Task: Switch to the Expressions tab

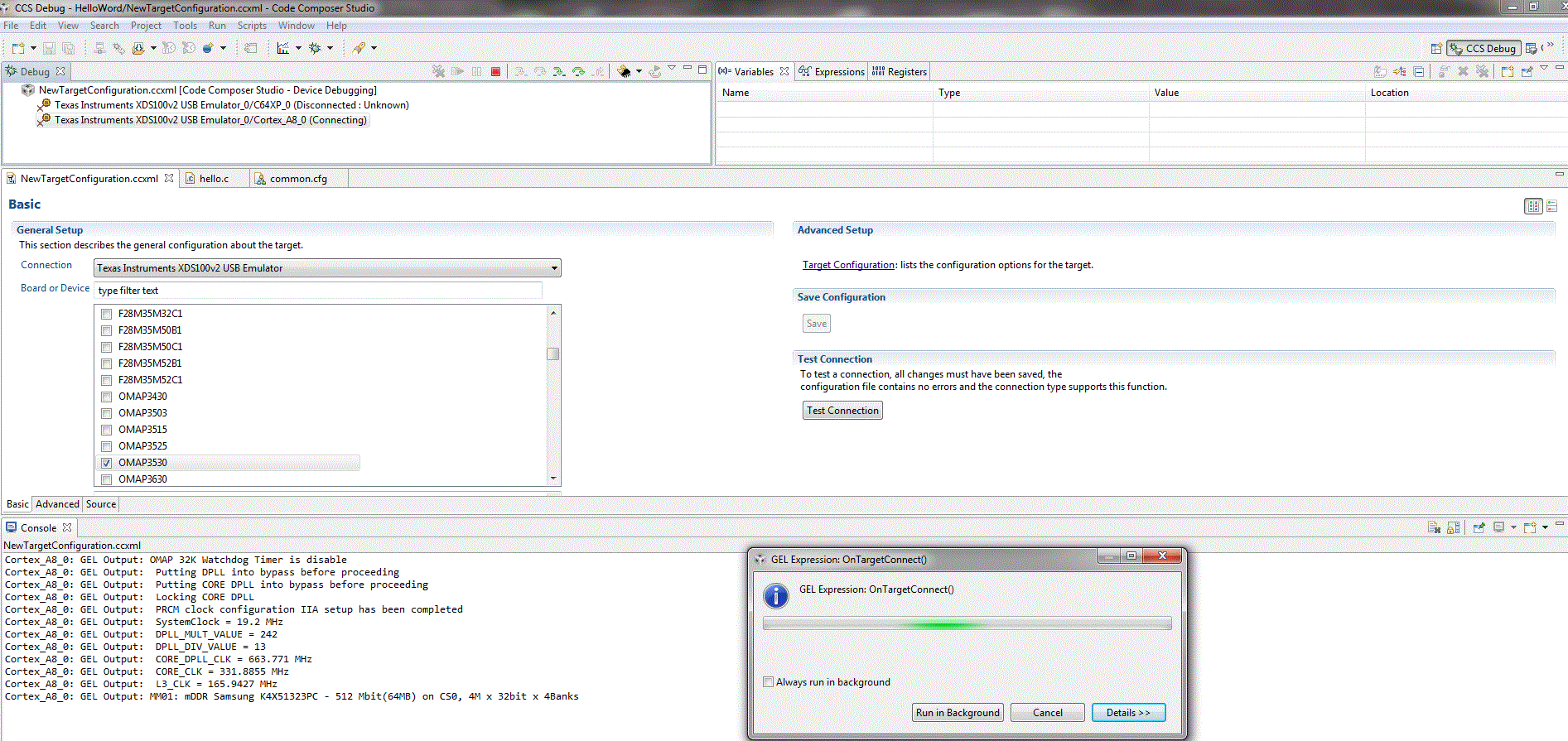Action: (832, 72)
